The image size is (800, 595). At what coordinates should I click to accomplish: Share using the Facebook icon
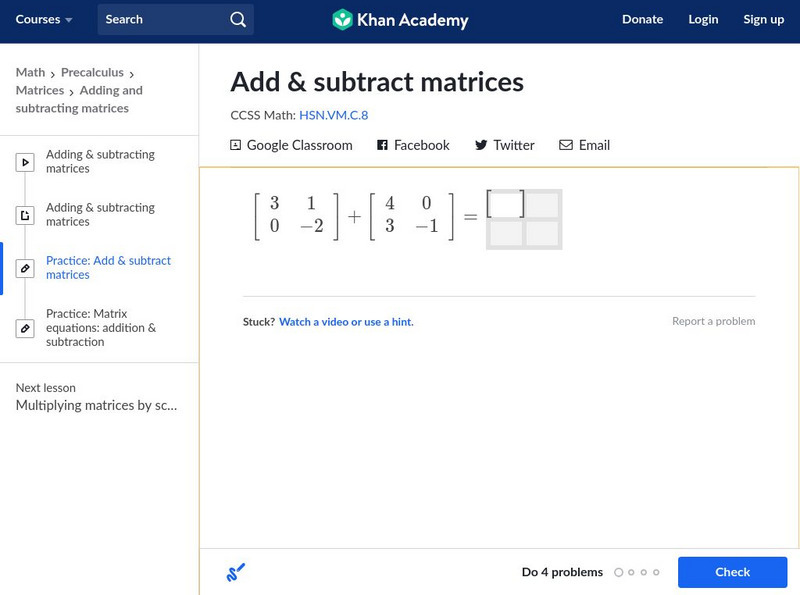click(x=382, y=145)
